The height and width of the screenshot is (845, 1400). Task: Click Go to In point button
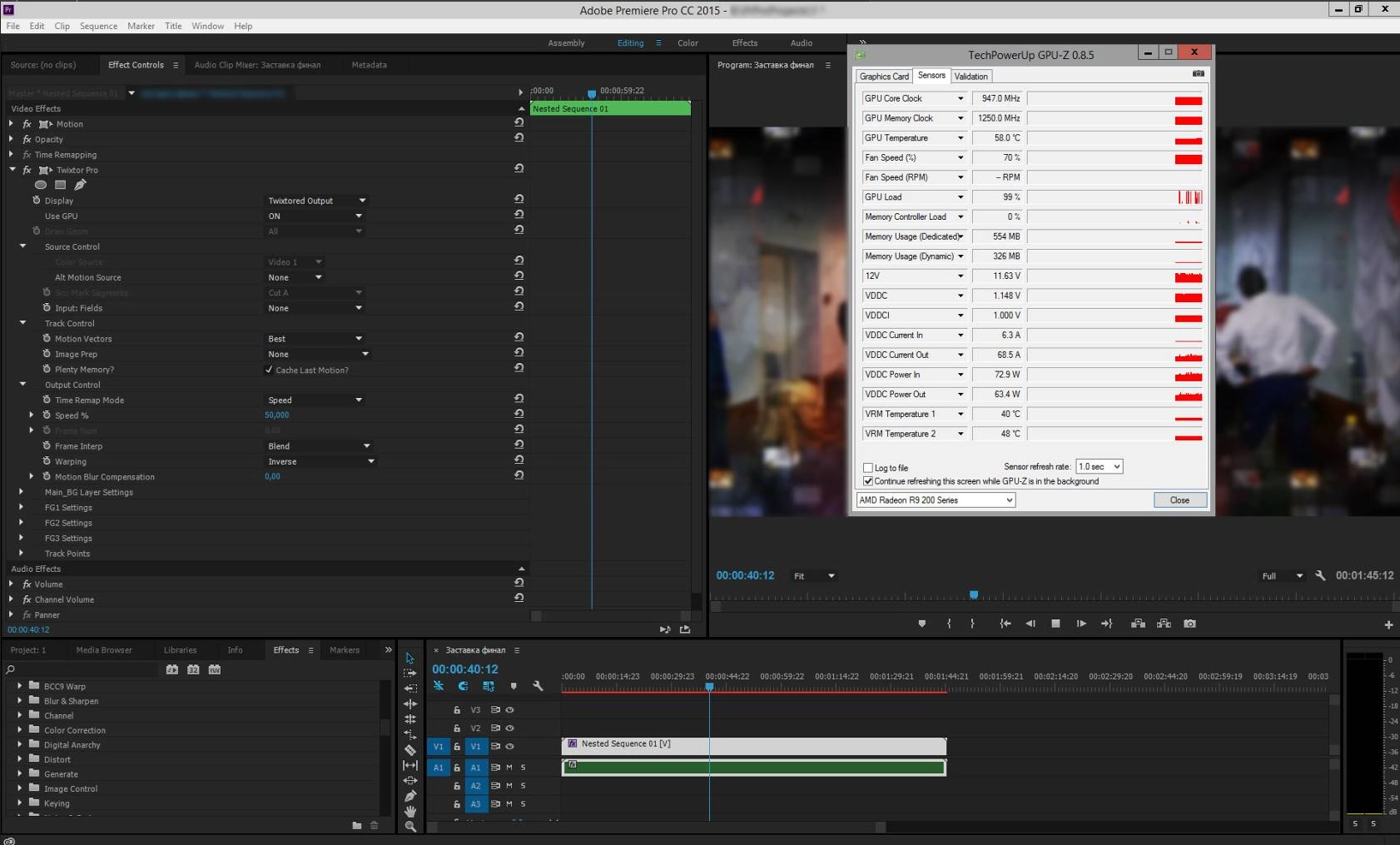click(1005, 624)
